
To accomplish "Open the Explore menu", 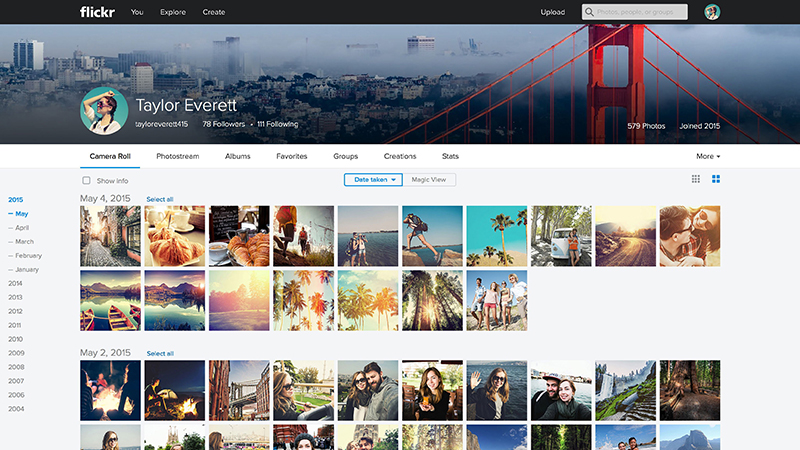I will [173, 12].
